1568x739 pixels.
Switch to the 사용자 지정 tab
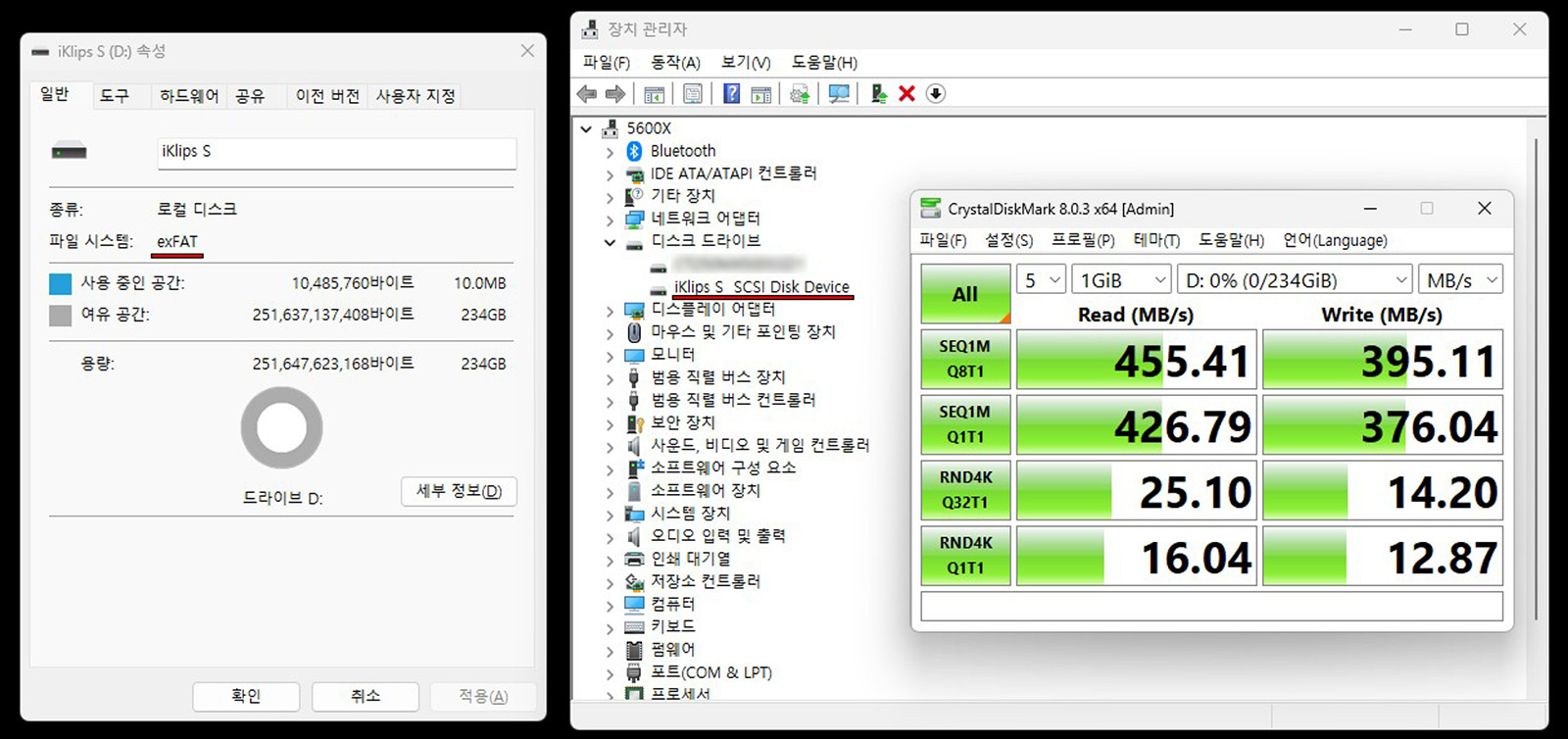pos(416,96)
